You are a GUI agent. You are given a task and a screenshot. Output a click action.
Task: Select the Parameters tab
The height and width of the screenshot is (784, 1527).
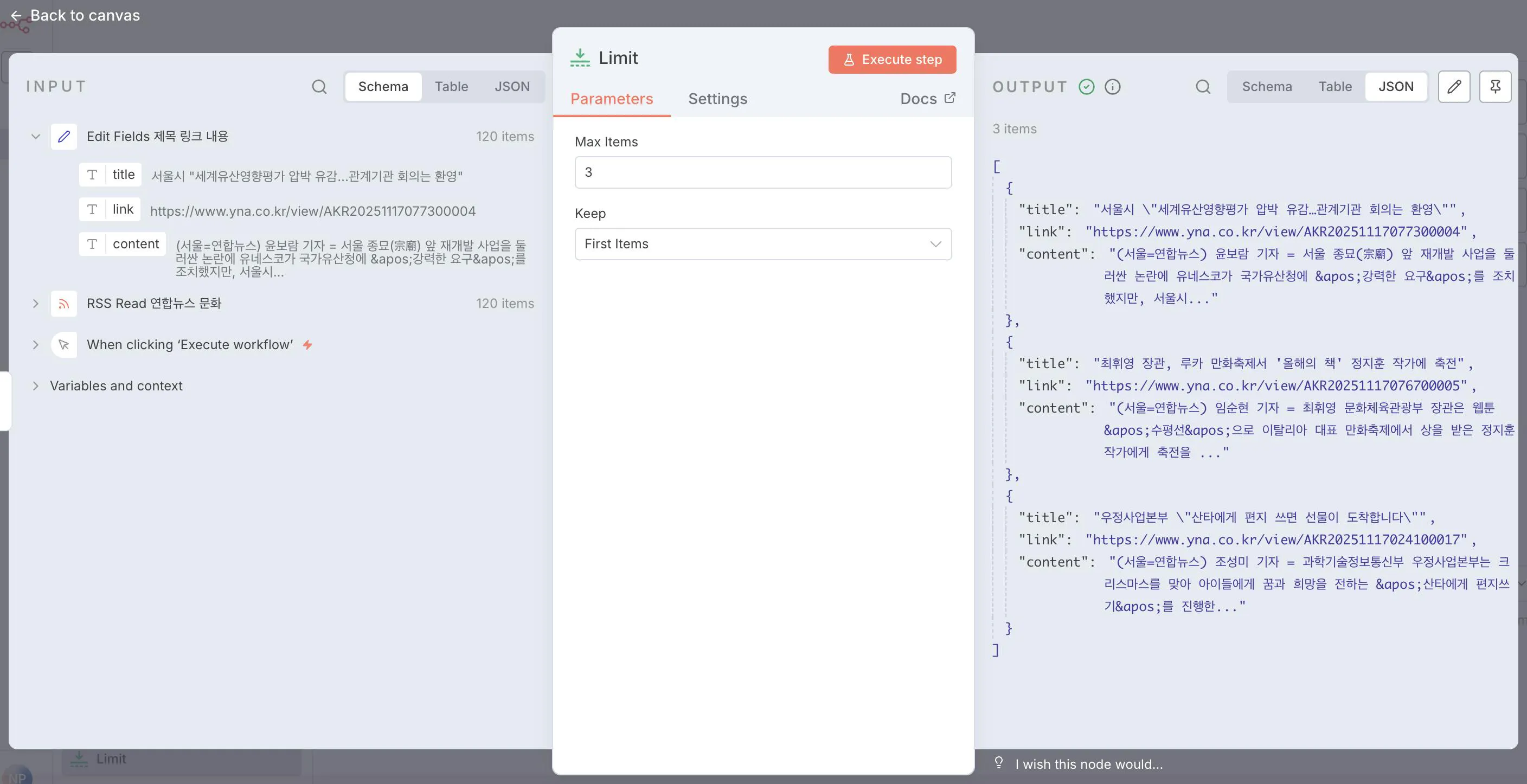[x=611, y=99]
